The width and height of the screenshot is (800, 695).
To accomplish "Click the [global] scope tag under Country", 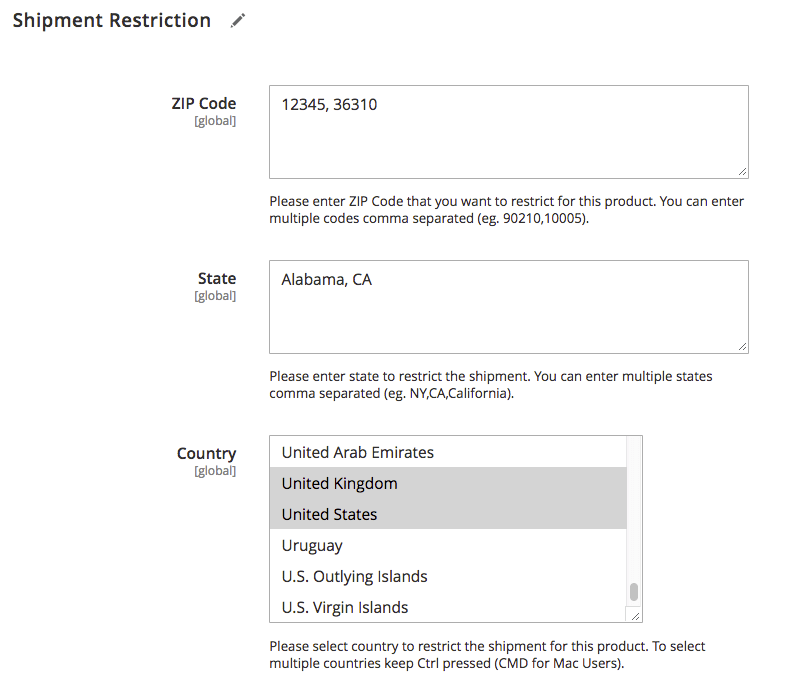I will (x=215, y=471).
